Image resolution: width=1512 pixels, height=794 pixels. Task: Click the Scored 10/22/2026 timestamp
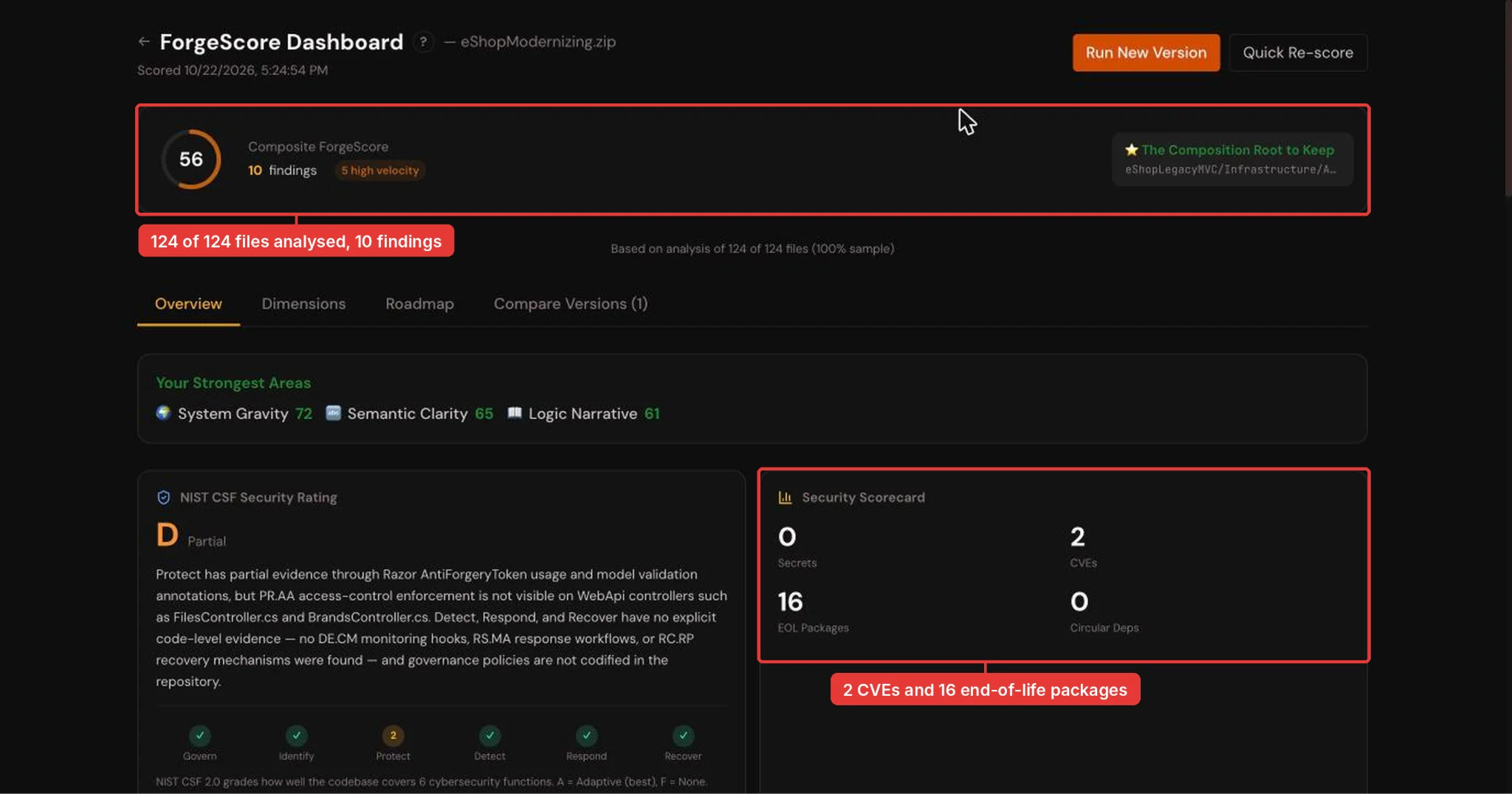coord(233,70)
